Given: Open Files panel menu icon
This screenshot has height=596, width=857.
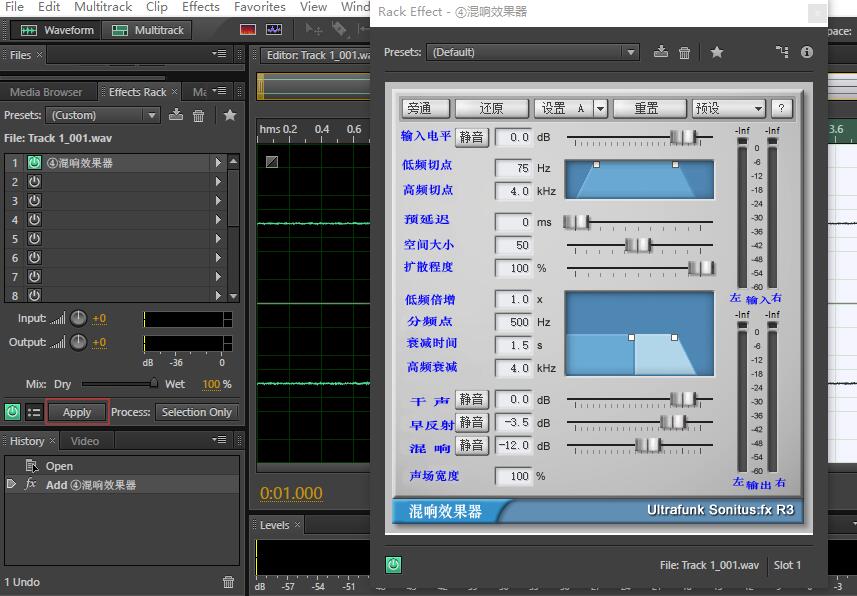Looking at the screenshot, I should pyautogui.click(x=219, y=54).
